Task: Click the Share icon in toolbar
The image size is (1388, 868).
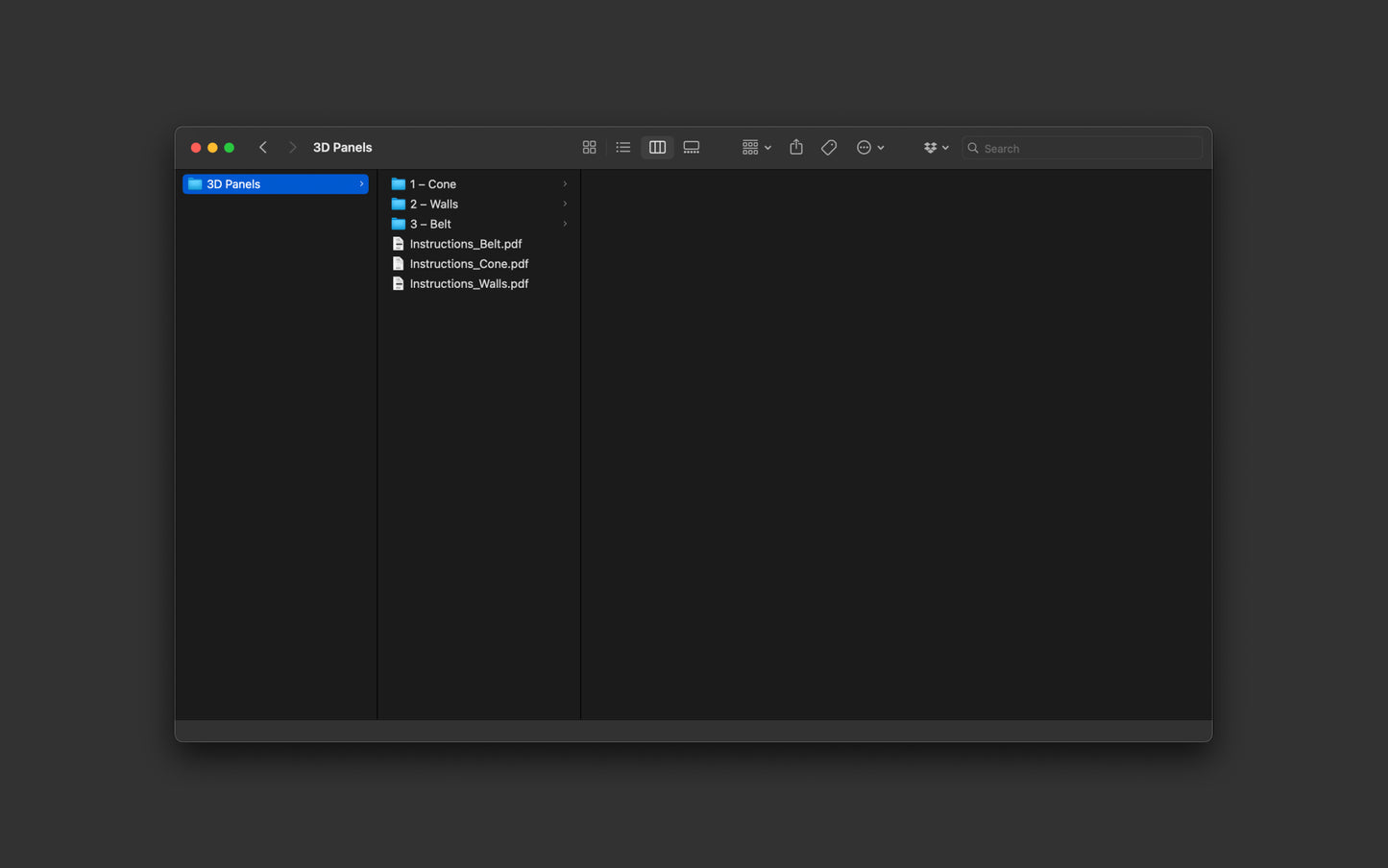Action: 796,148
